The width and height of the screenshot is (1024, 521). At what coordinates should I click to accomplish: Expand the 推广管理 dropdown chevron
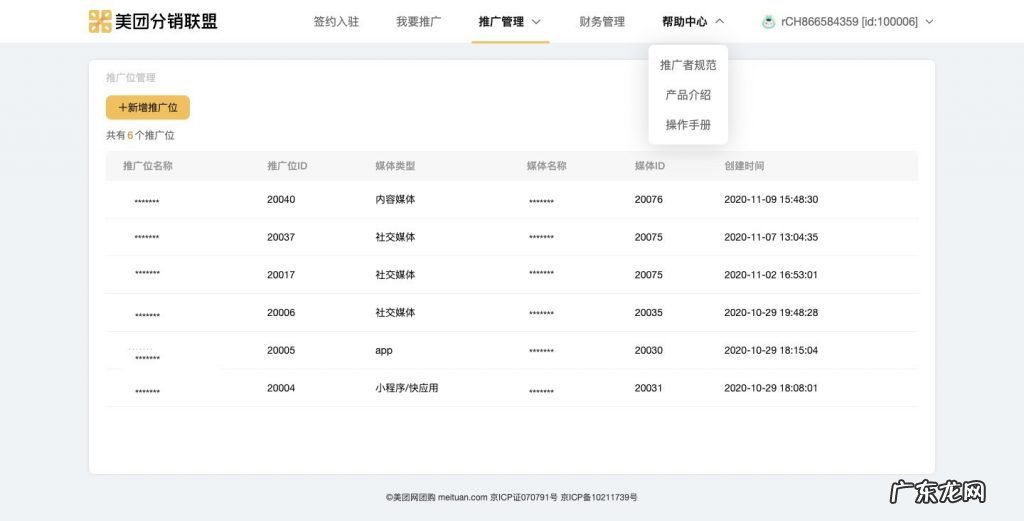point(536,22)
